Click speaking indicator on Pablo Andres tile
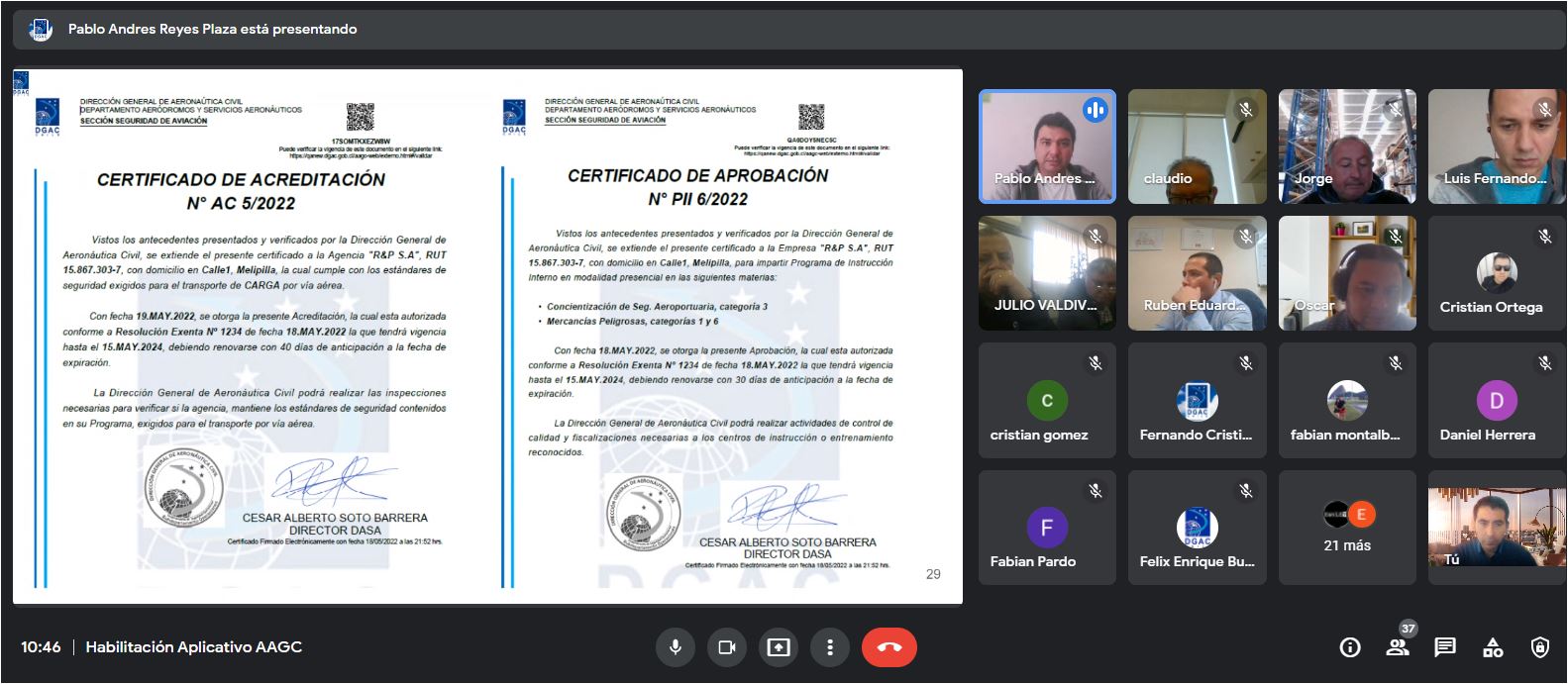The width and height of the screenshot is (1568, 684). pos(1096,110)
